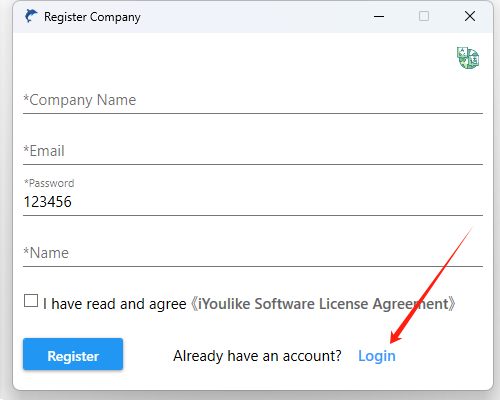This screenshot has height=400, width=500.
Task: Tick the license agreement checkbox
Action: 31,301
